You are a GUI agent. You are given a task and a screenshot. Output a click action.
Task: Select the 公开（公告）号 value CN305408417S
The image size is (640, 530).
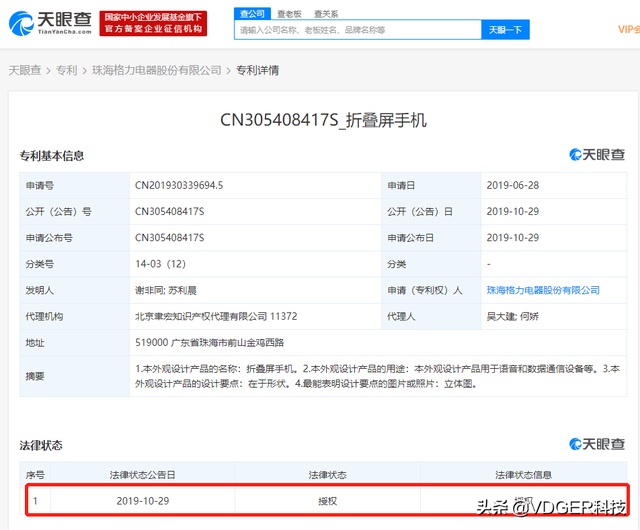pyautogui.click(x=169, y=212)
